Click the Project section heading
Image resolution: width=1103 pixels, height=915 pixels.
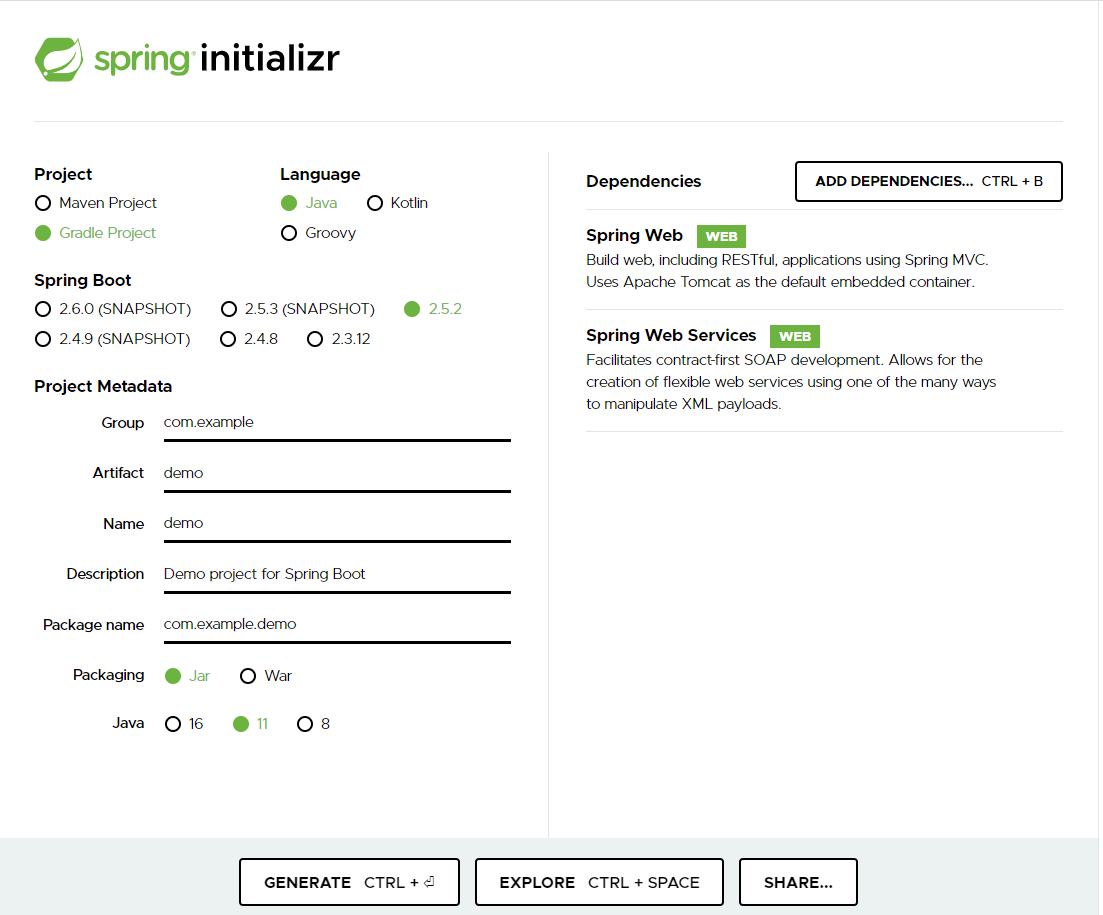[x=63, y=174]
